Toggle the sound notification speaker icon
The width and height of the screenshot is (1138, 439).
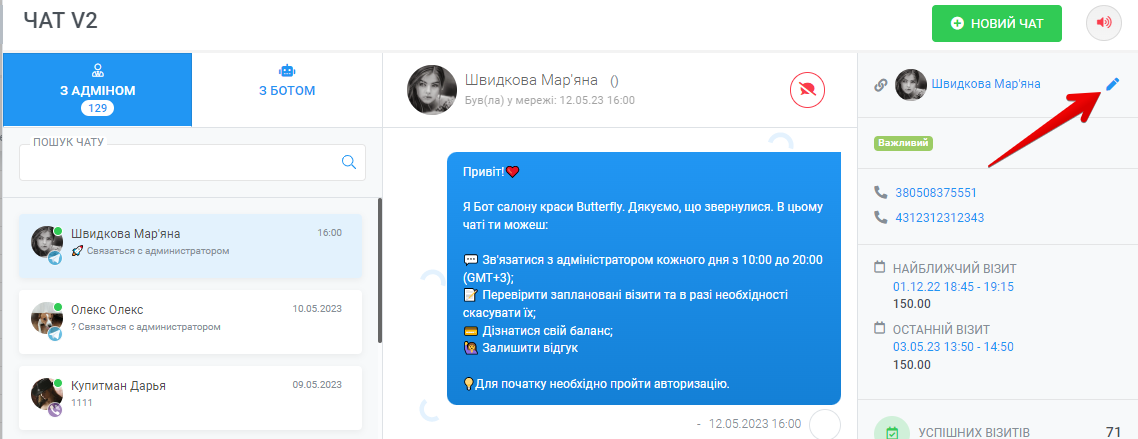1104,23
